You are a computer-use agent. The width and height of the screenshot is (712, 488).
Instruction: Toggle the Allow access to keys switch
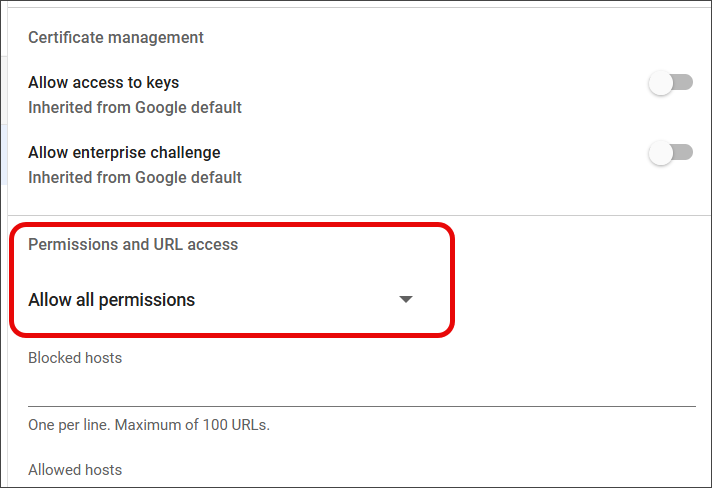tap(670, 83)
